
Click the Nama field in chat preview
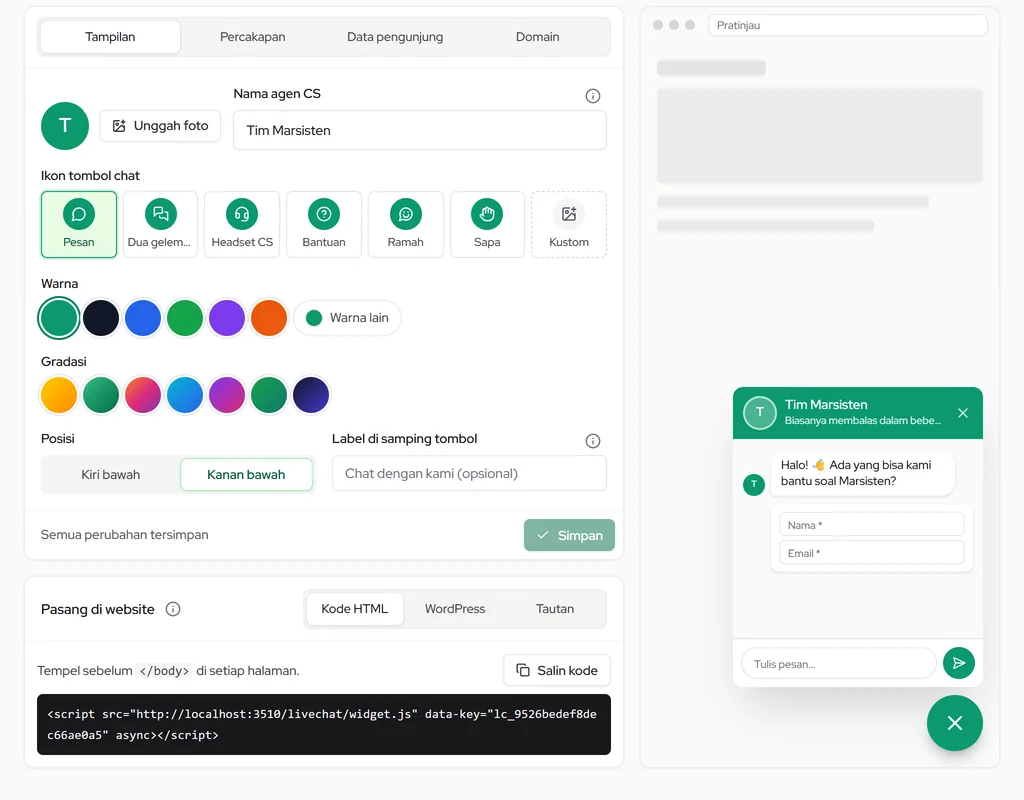(x=872, y=524)
